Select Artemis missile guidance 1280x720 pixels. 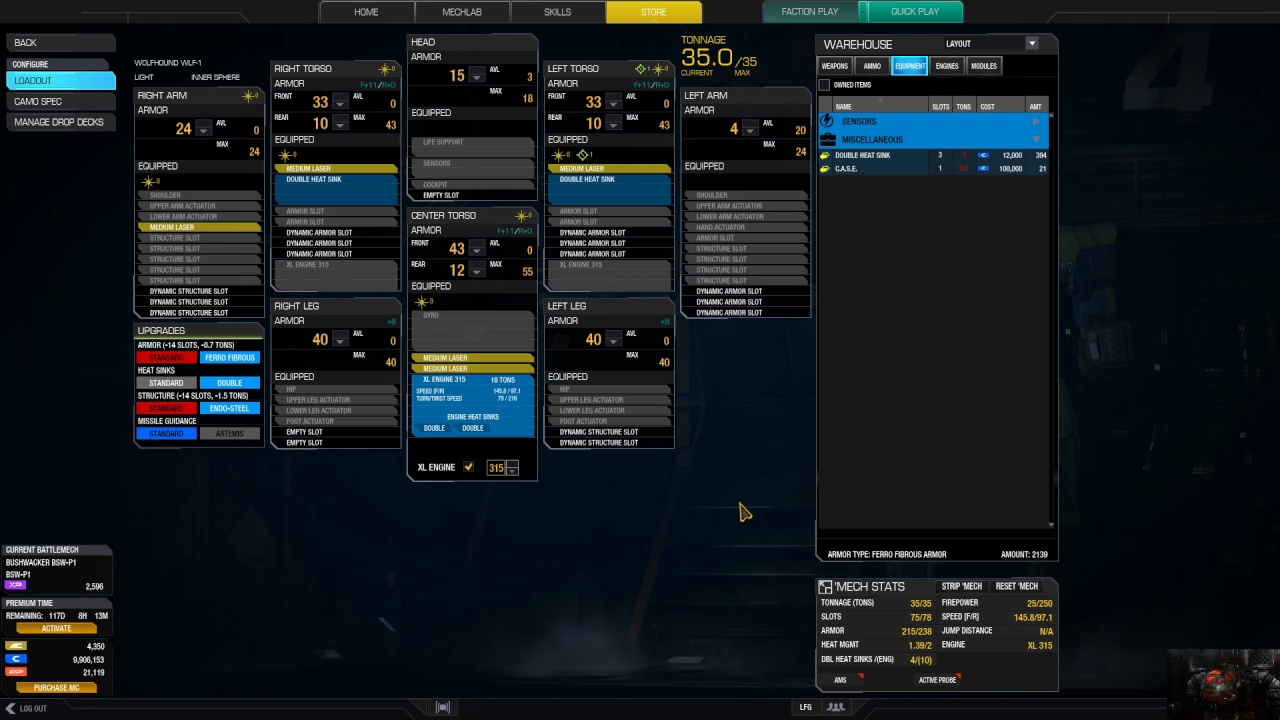[229, 434]
